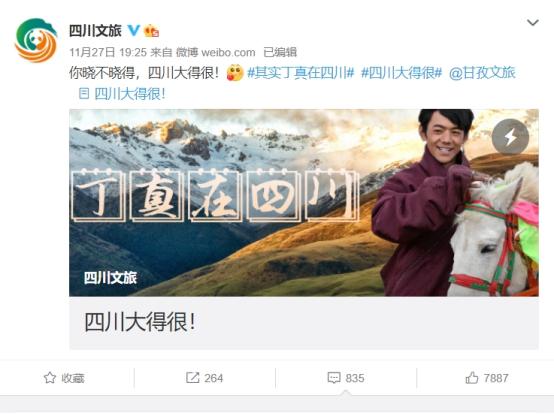Click the repost share icon
Viewport: 554px width, 414px height.
click(x=193, y=378)
